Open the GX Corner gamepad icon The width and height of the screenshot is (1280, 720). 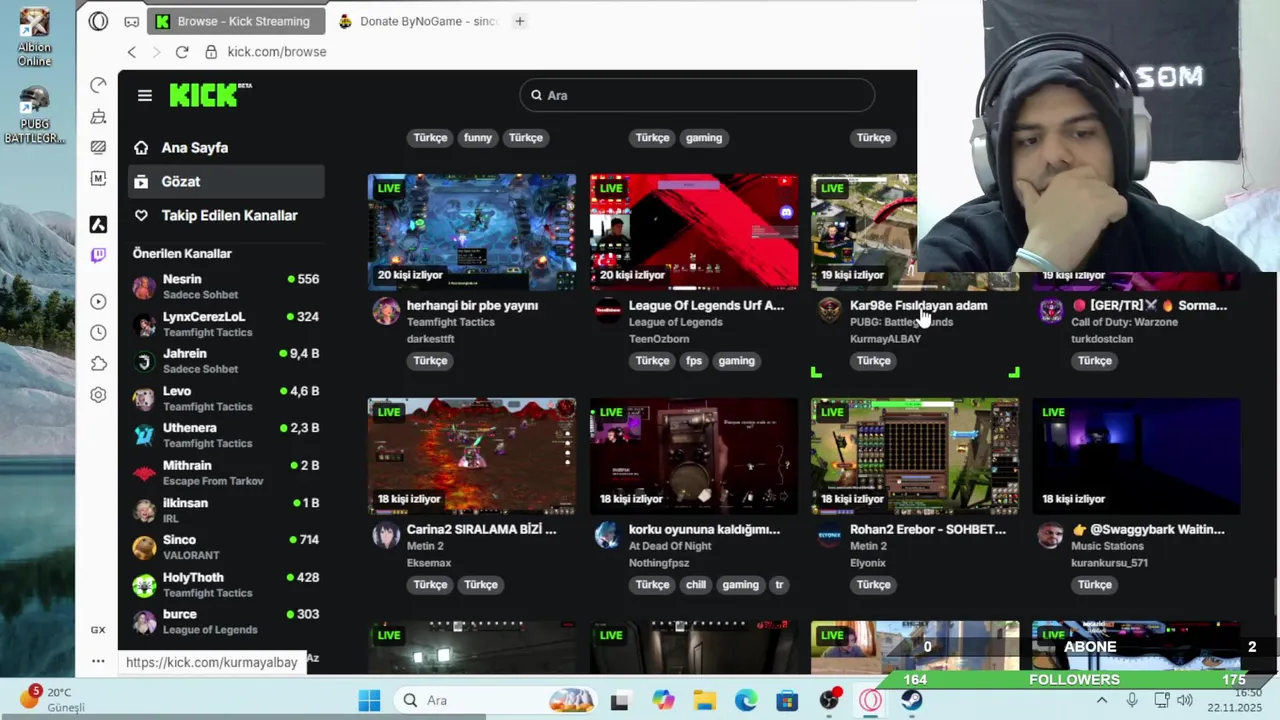click(x=131, y=21)
